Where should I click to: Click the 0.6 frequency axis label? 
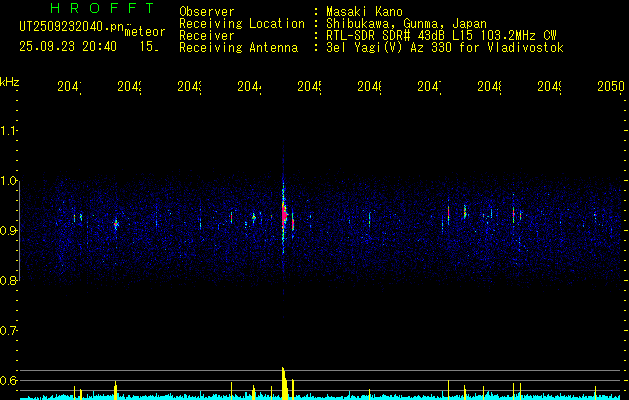[8, 380]
